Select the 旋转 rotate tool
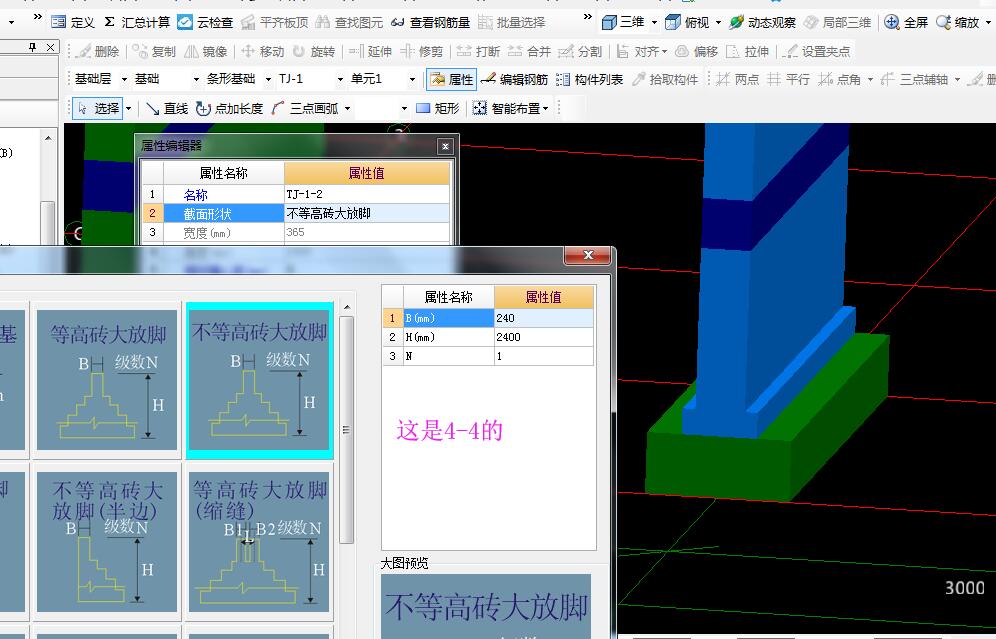The image size is (996, 639). tap(314, 51)
